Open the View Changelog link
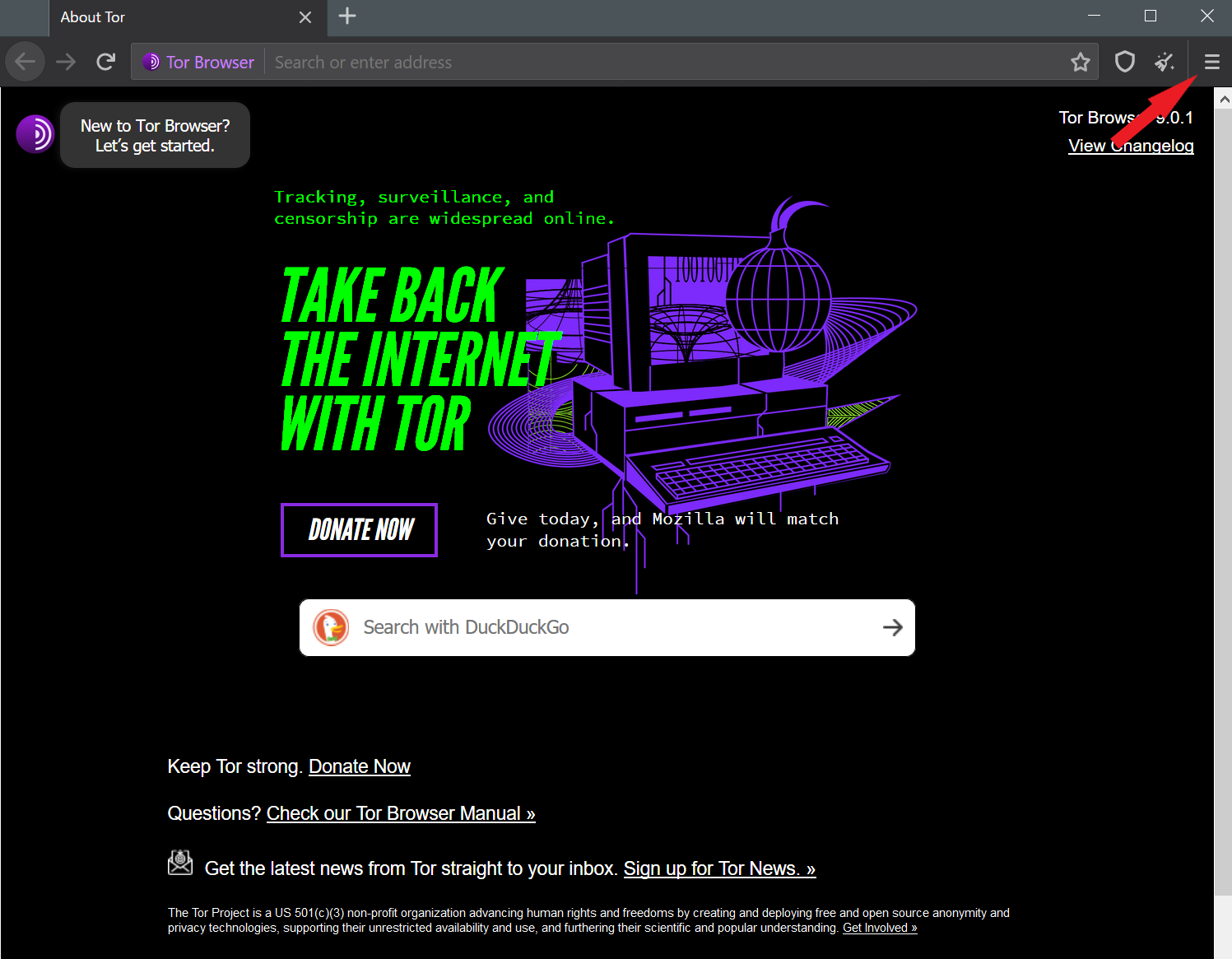The width and height of the screenshot is (1232, 959). (x=1131, y=146)
